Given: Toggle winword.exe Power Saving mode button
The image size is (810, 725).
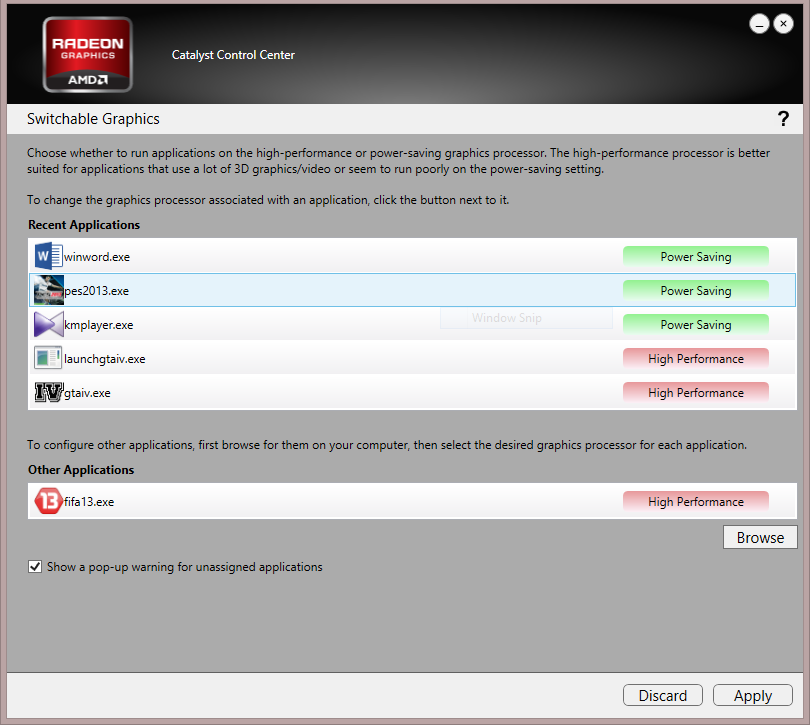Looking at the screenshot, I should tap(695, 257).
